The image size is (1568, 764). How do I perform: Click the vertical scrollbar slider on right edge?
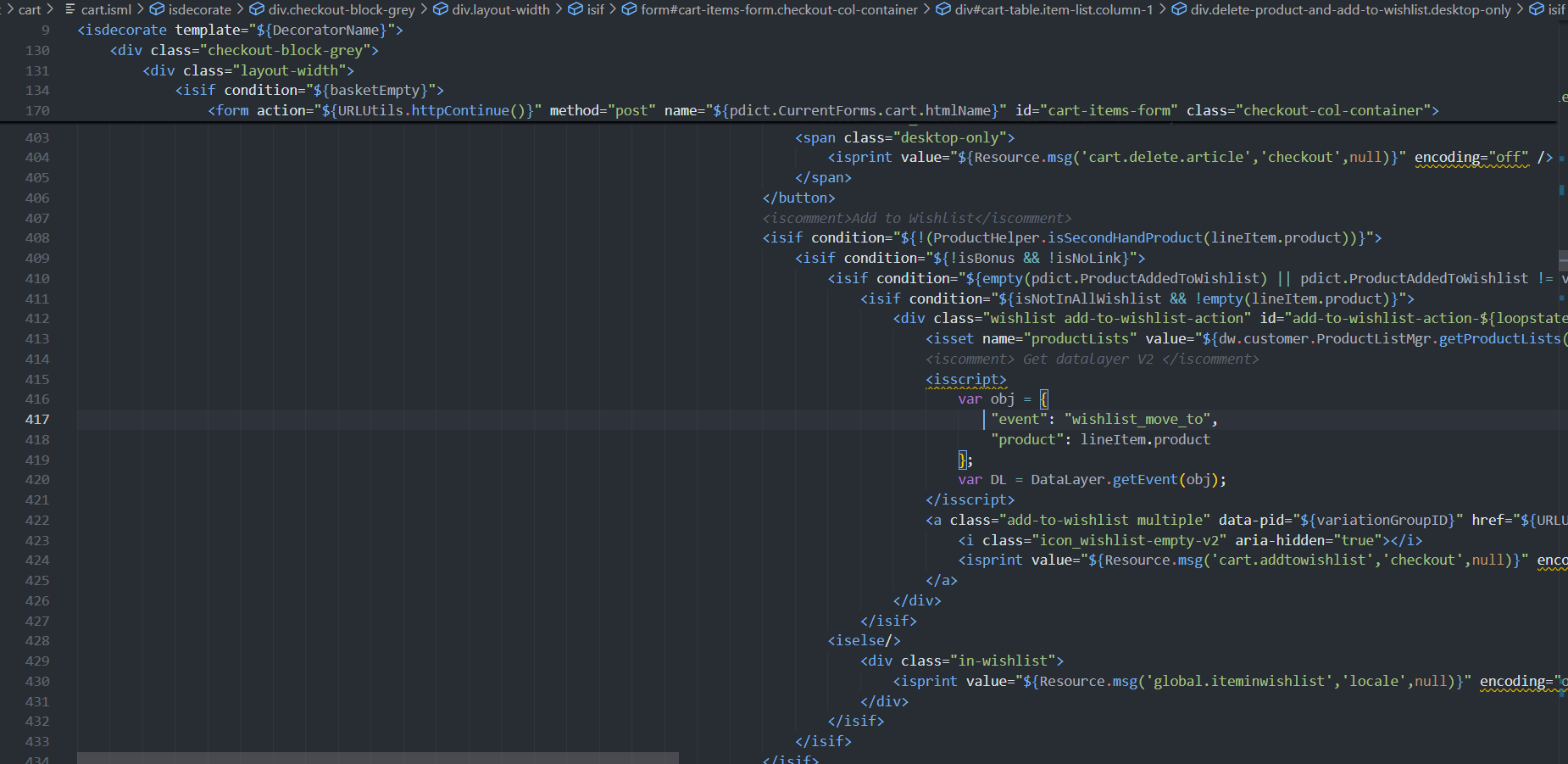point(1563,259)
